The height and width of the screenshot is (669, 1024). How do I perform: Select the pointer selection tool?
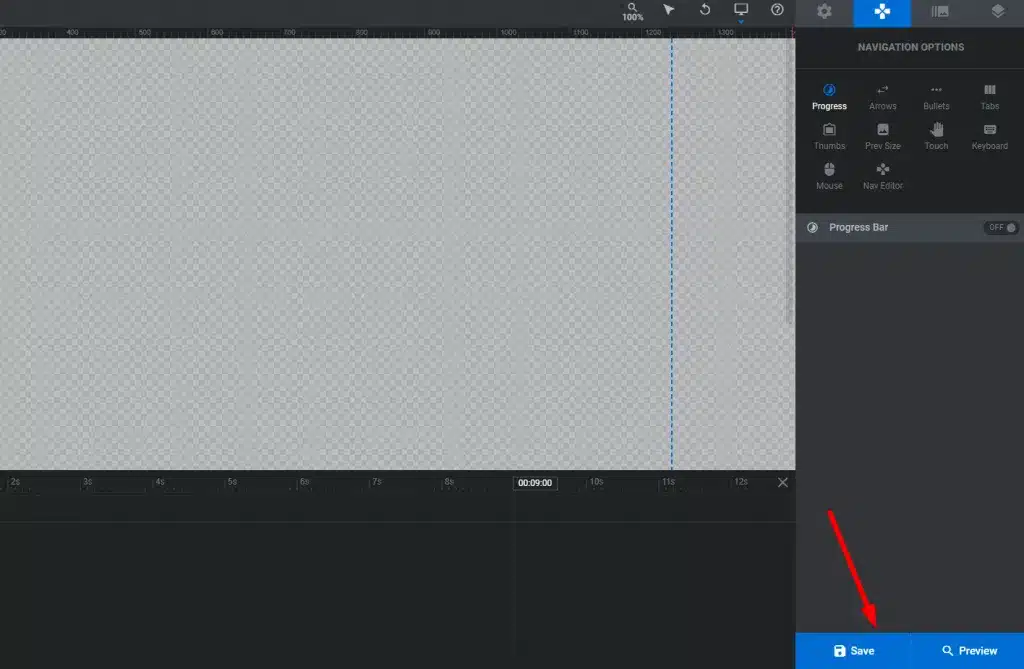(x=669, y=10)
